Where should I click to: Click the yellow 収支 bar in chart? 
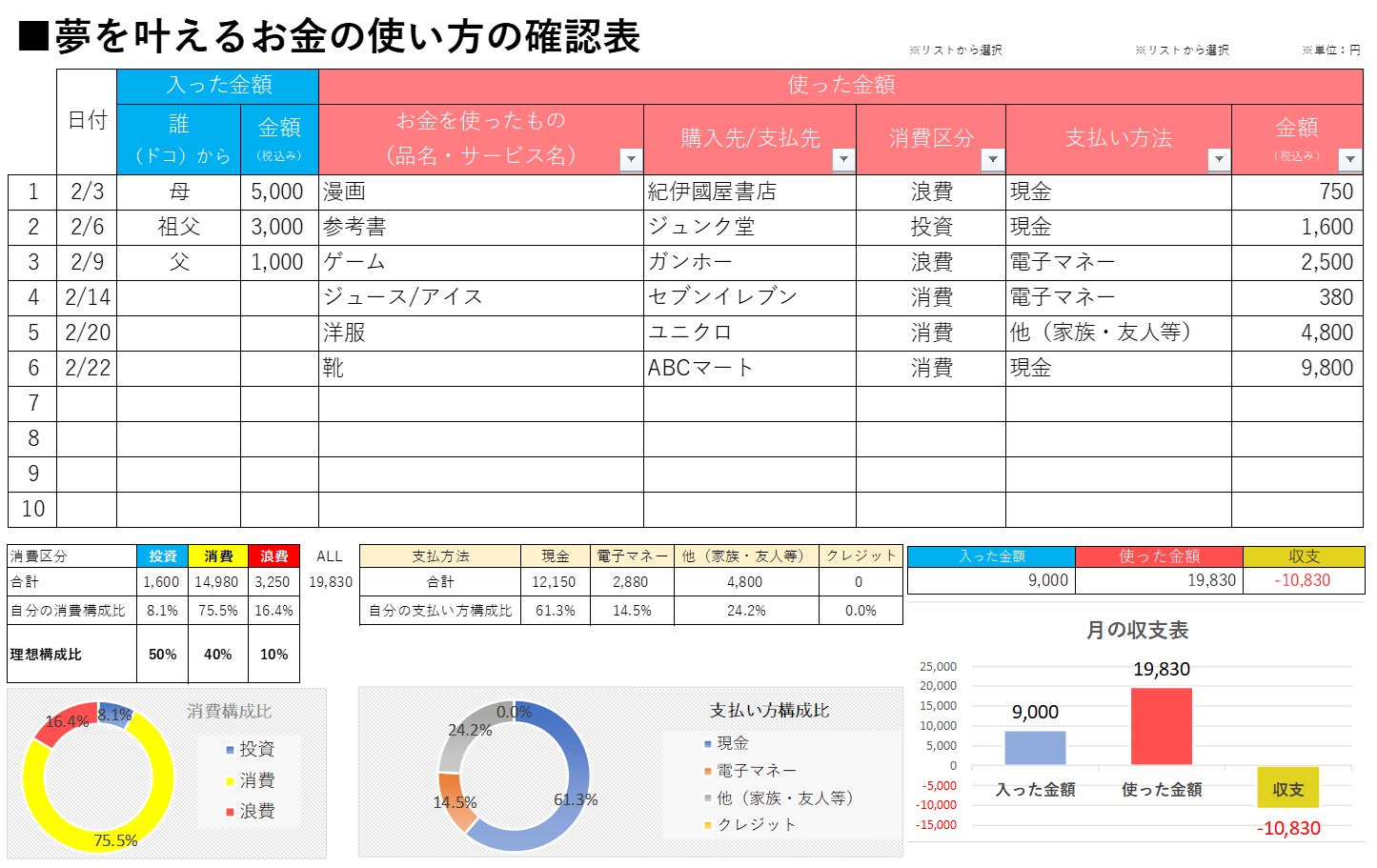point(1287,787)
